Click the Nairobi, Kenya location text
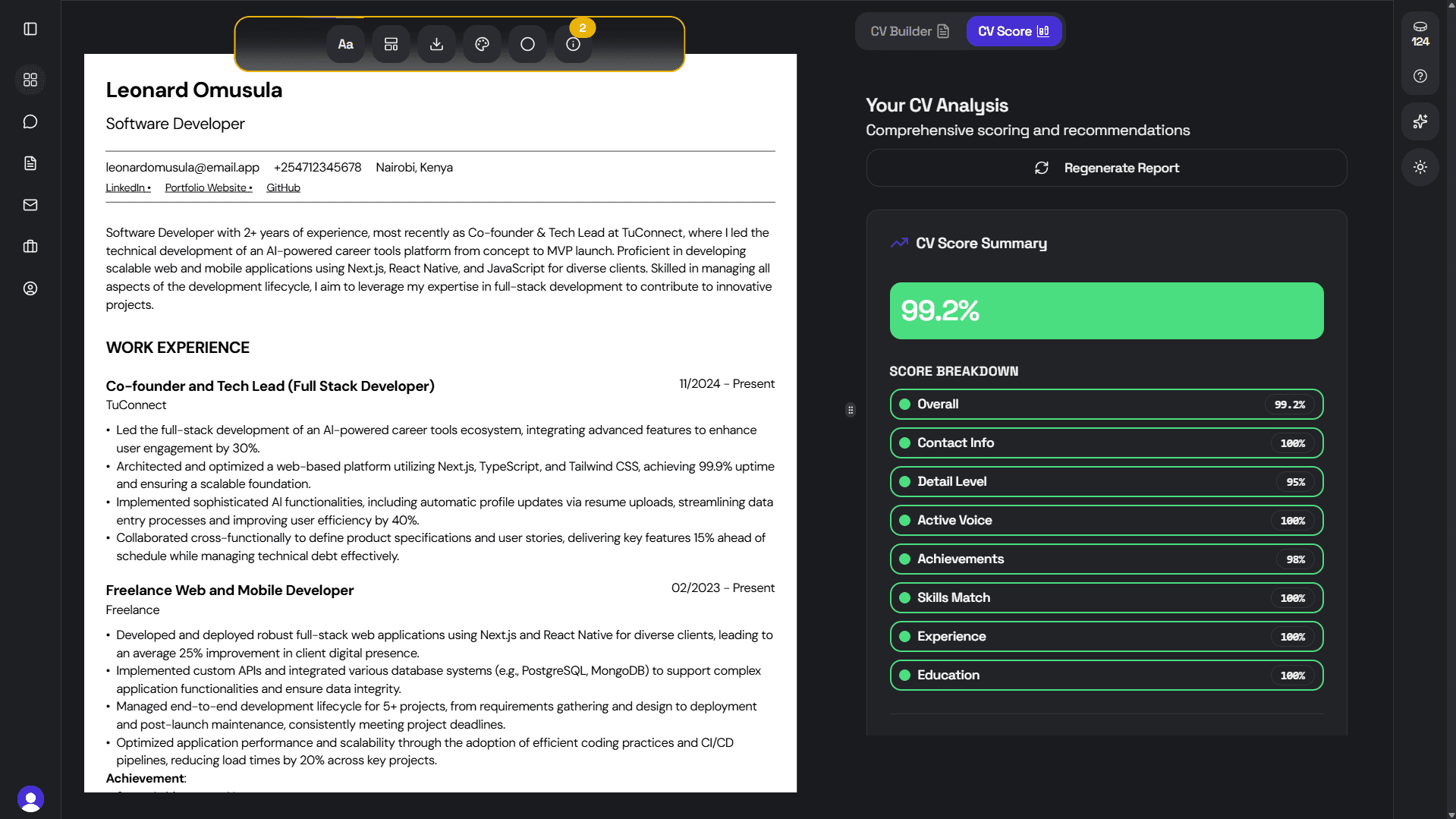The image size is (1456, 819). pos(414,167)
